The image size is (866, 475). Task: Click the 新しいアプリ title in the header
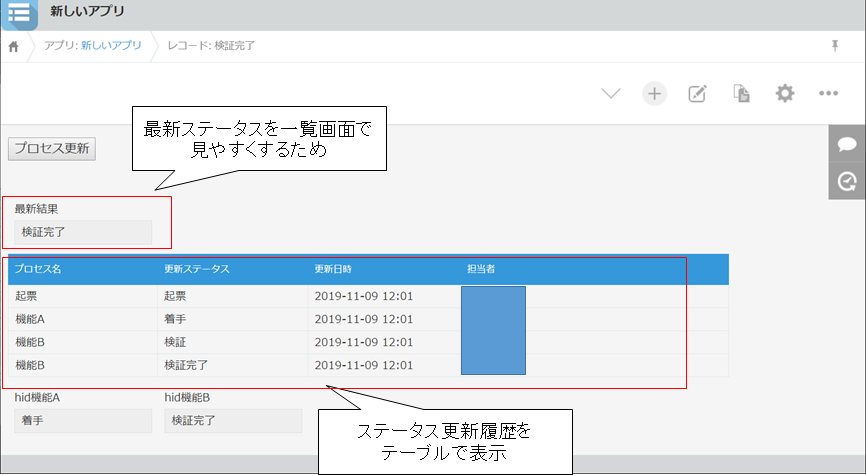[87, 11]
